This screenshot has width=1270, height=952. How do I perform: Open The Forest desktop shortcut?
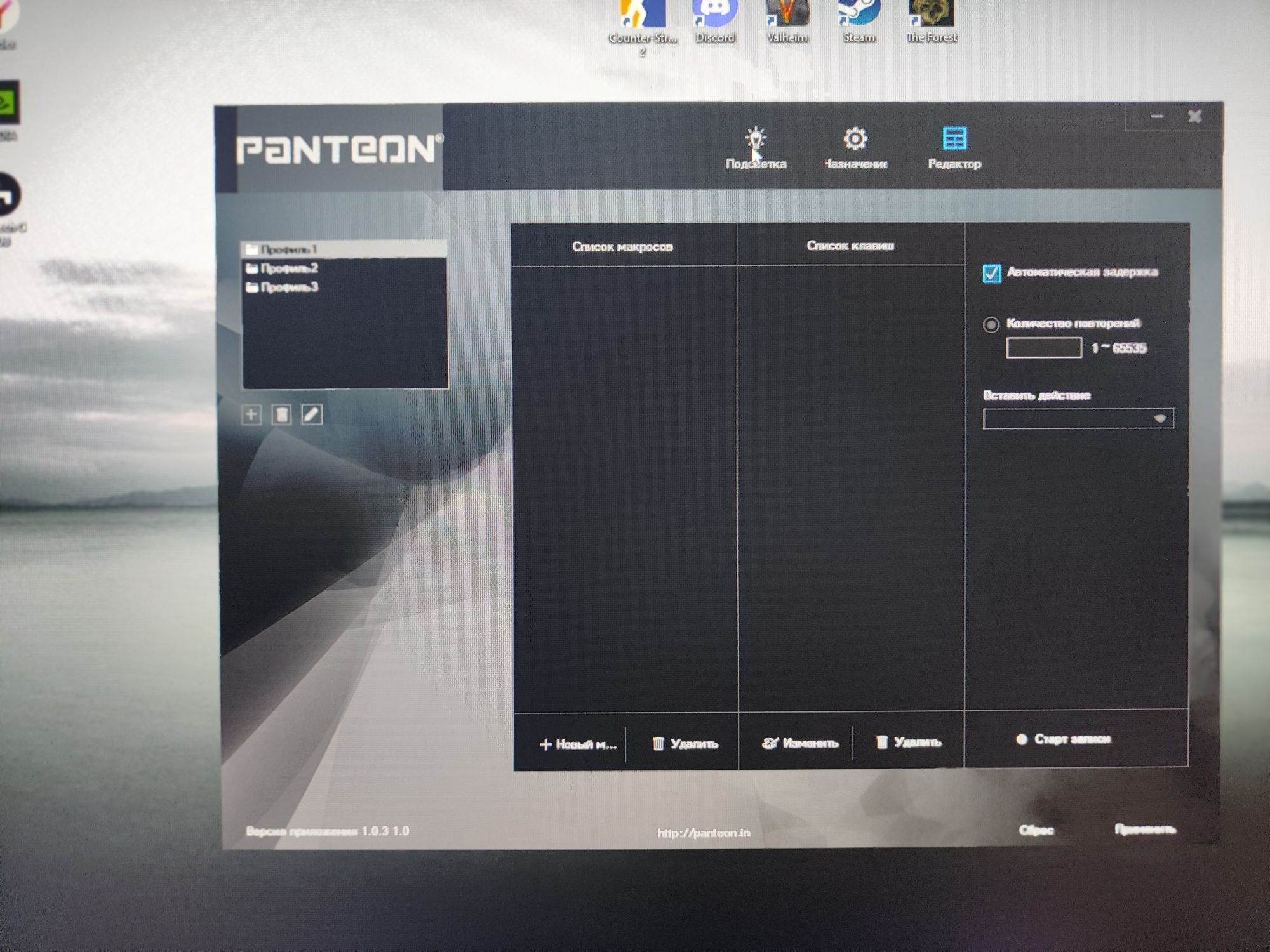pos(932,22)
